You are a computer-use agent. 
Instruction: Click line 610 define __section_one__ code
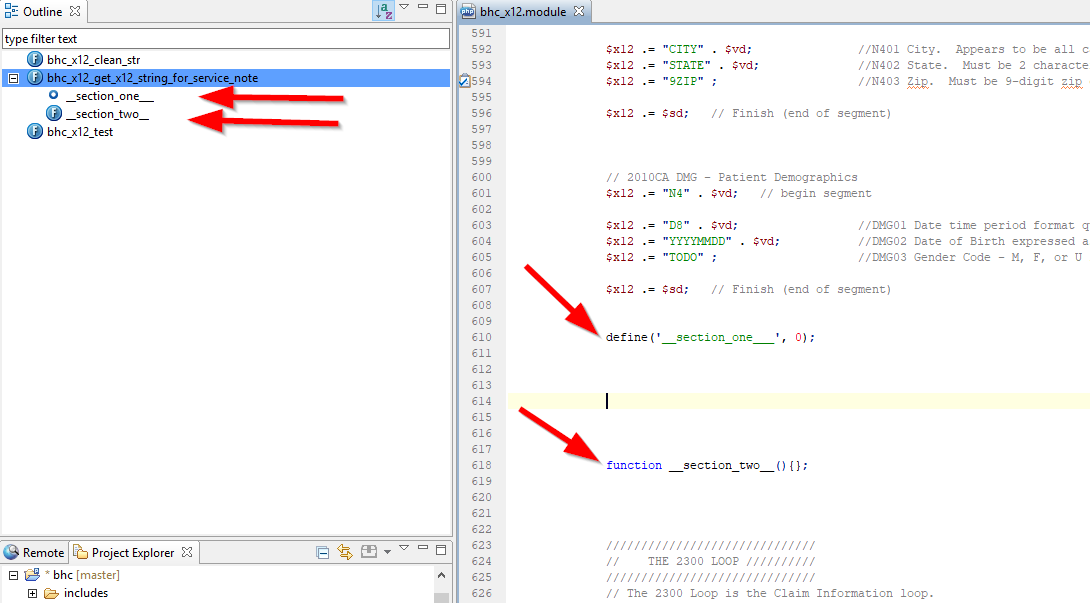[710, 337]
